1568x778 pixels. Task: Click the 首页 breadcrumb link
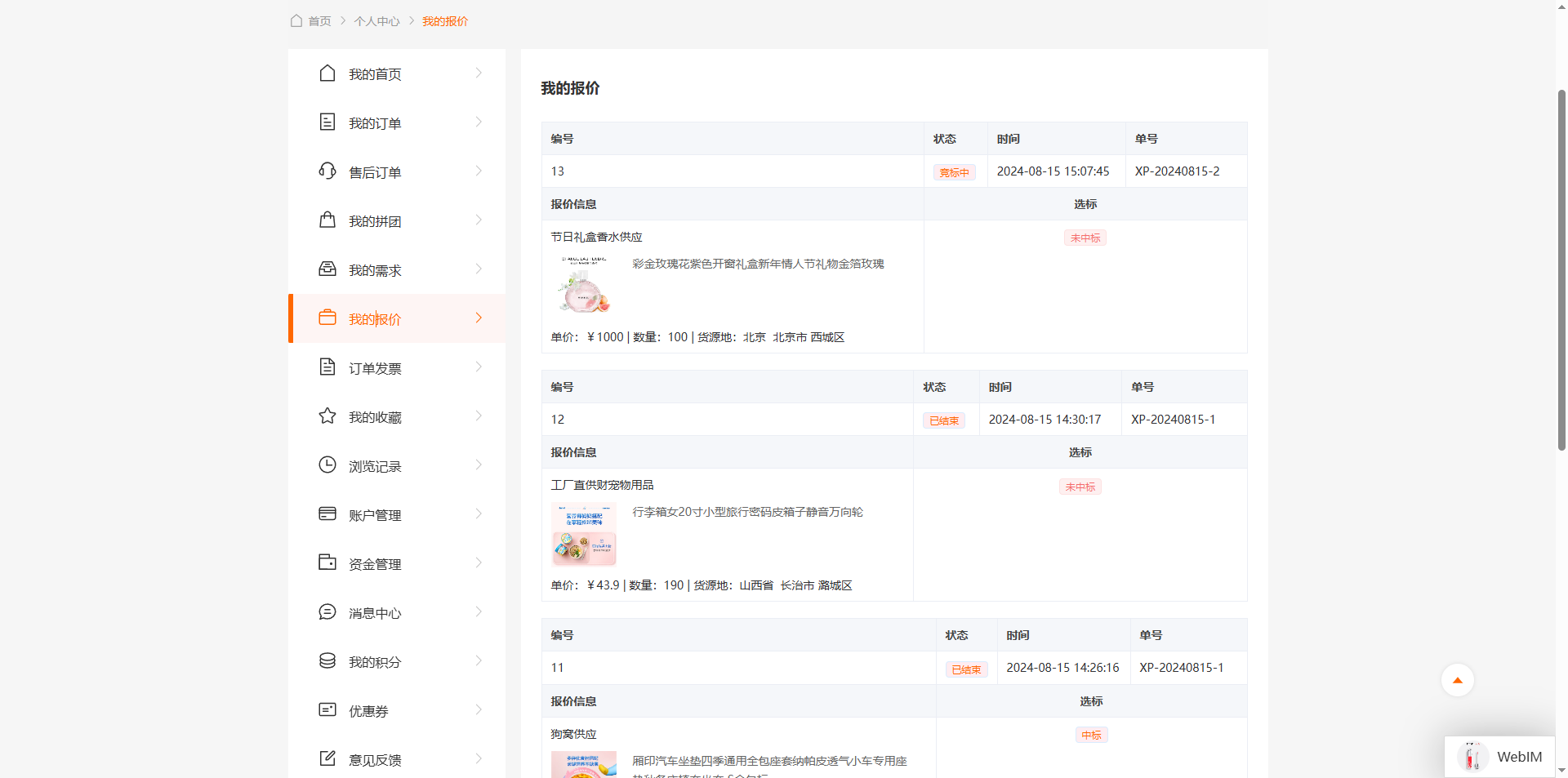click(x=319, y=21)
